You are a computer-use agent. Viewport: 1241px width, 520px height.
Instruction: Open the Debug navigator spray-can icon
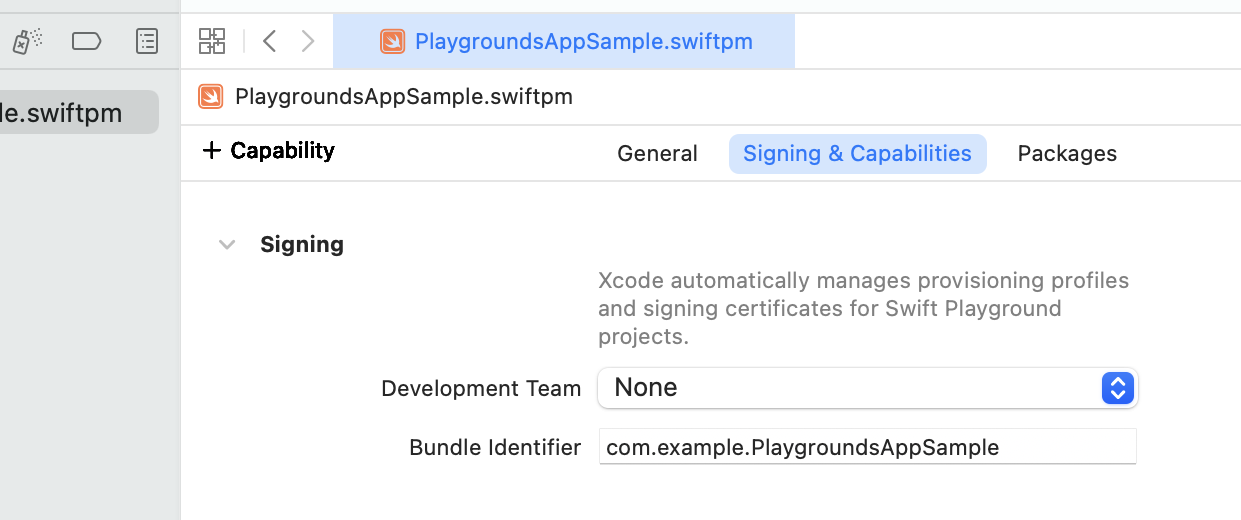pos(27,41)
